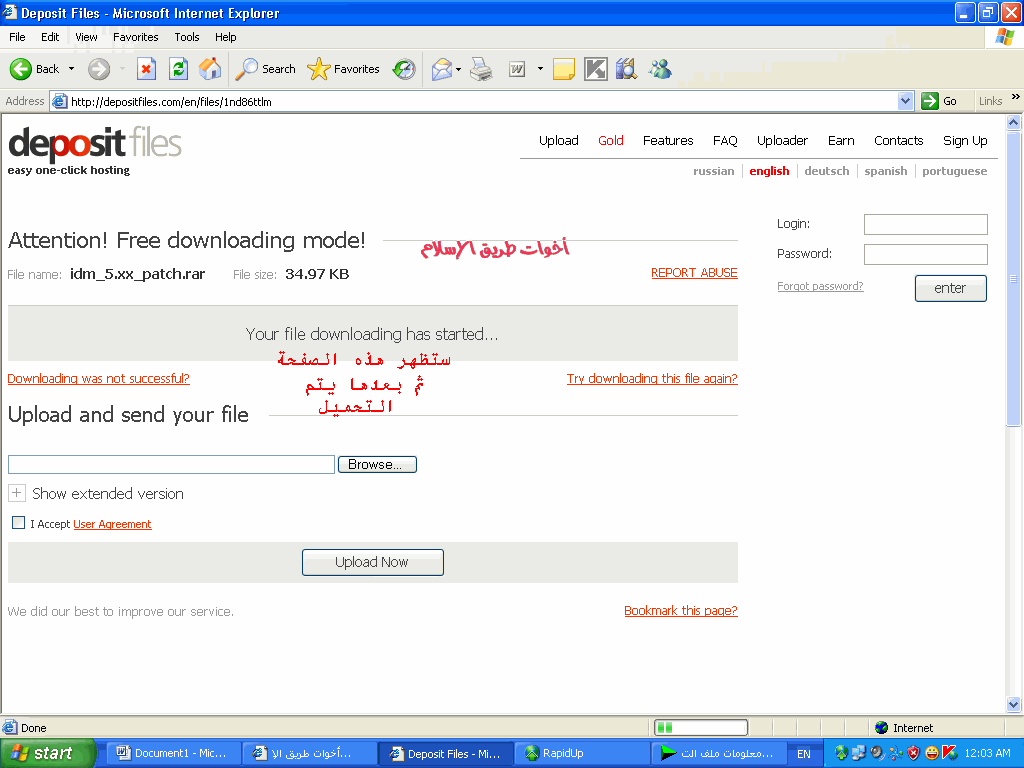Expand the Edit with Word dropdown arrow
The width and height of the screenshot is (1024, 768).
pos(540,69)
